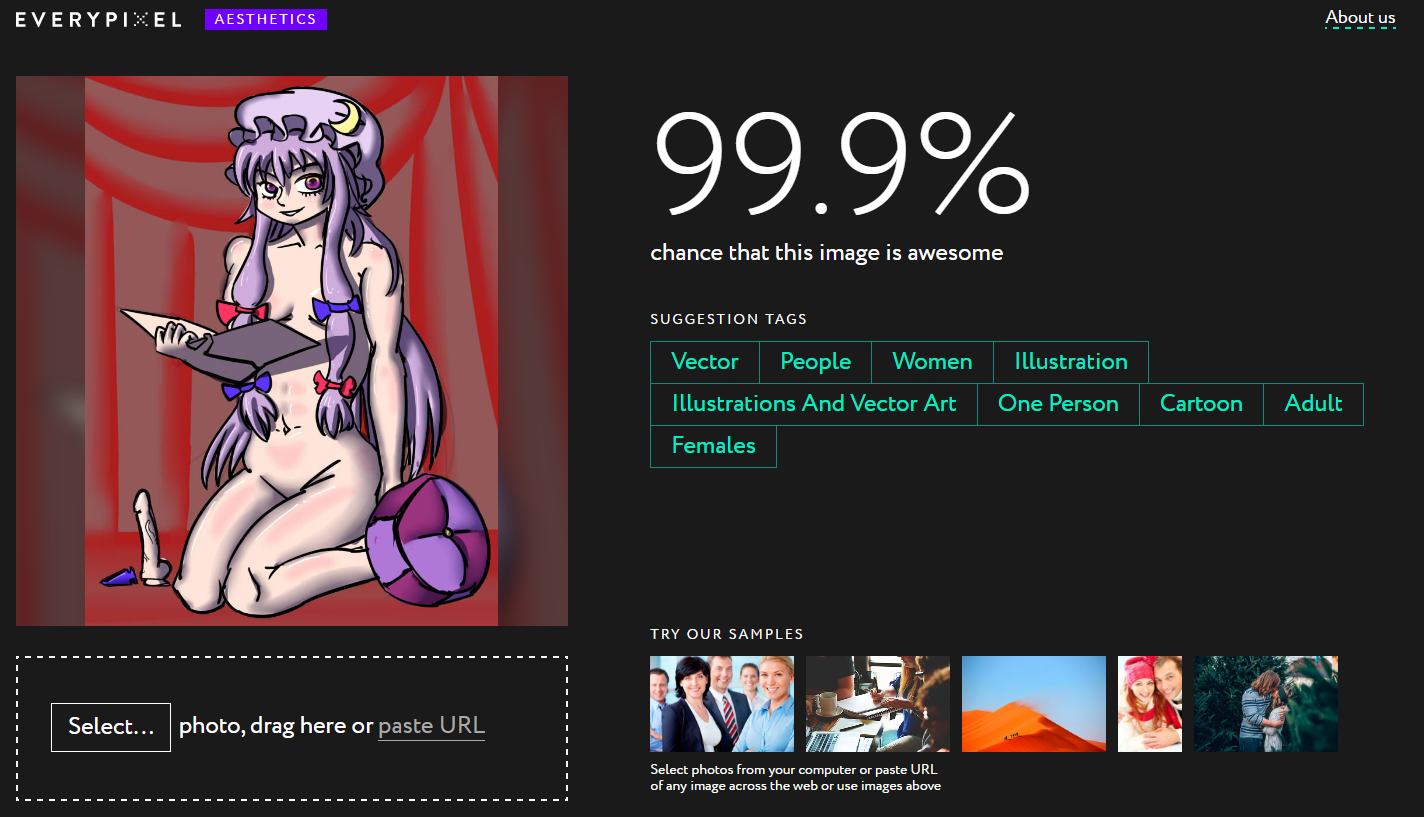Open the Aesthetics badge
Screen dimensions: 1424x817
[266, 19]
